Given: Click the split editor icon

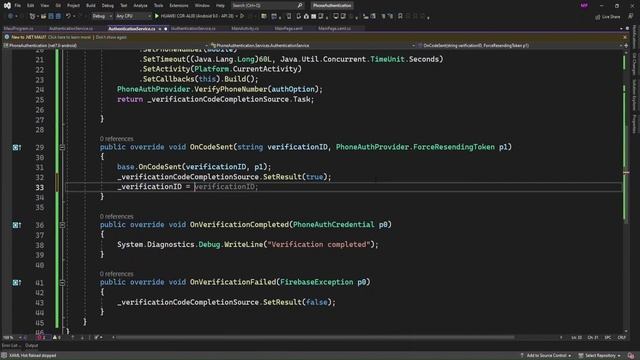Looking at the screenshot, I should pos(626,45).
